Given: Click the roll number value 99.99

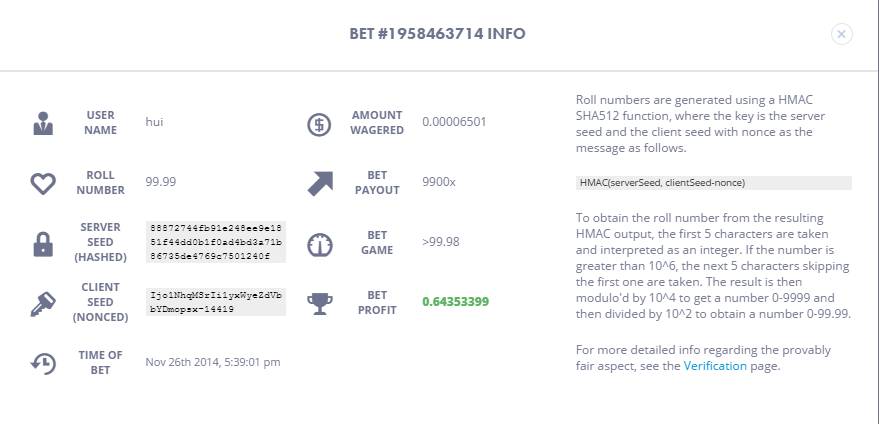Looking at the screenshot, I should point(160,182).
